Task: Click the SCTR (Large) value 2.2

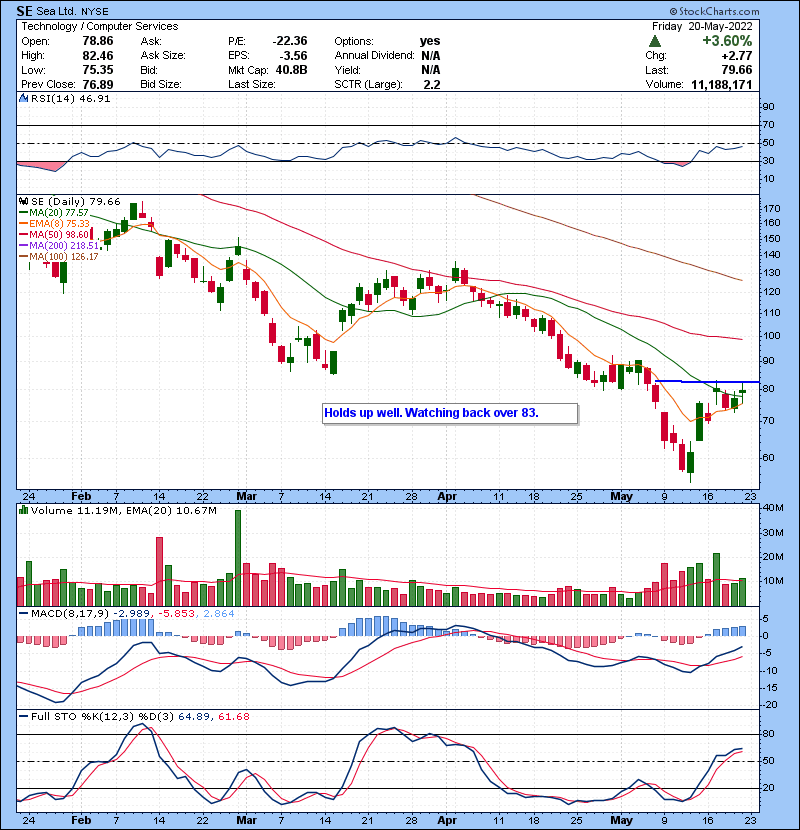Action: (432, 84)
